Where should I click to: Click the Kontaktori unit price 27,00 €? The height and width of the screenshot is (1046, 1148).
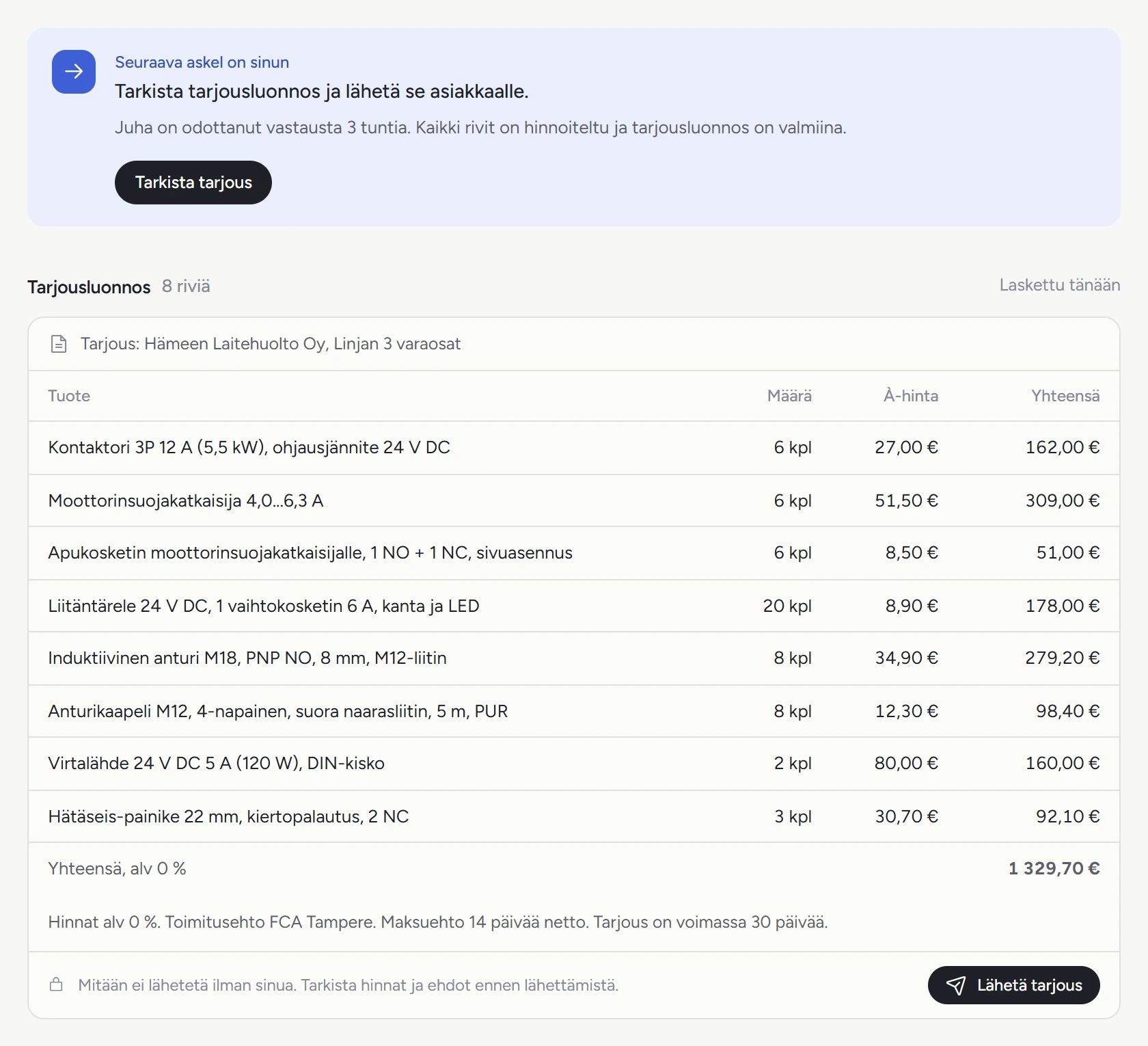click(x=907, y=447)
